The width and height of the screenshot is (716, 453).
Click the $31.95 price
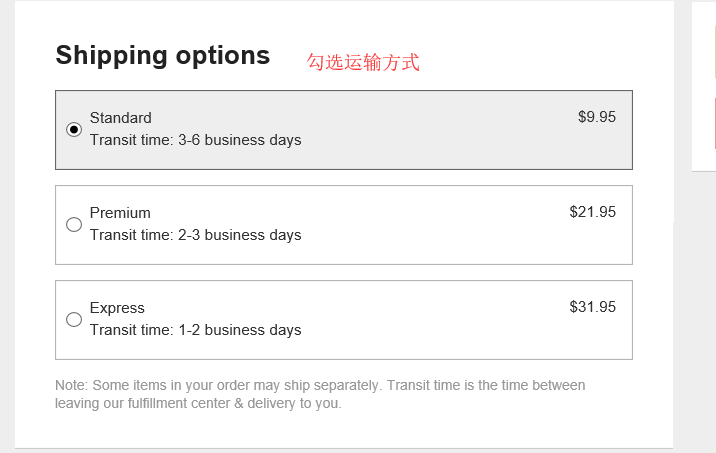(593, 307)
